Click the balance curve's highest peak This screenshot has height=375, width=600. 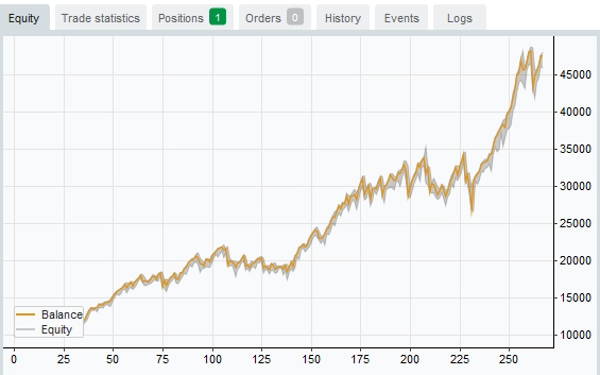click(530, 50)
